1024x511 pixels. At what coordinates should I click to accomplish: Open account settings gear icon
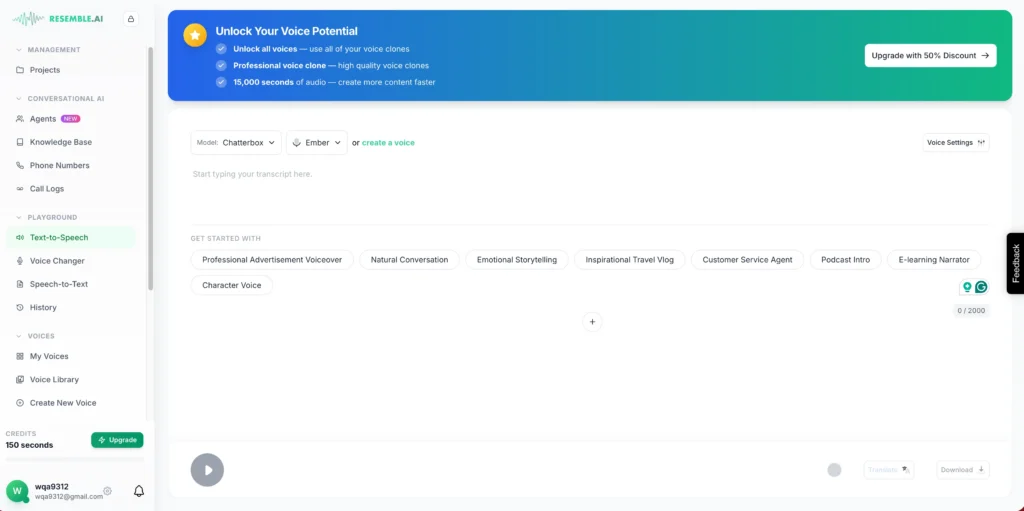click(108, 491)
